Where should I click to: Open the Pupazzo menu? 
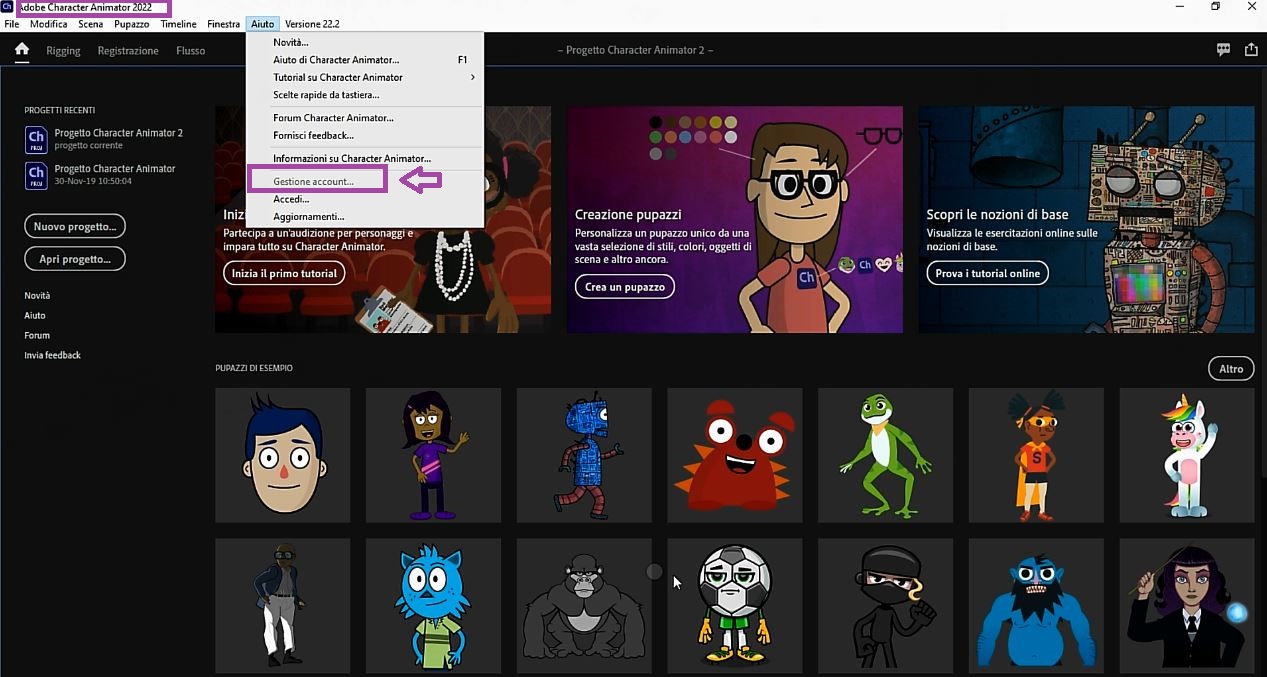(x=131, y=24)
